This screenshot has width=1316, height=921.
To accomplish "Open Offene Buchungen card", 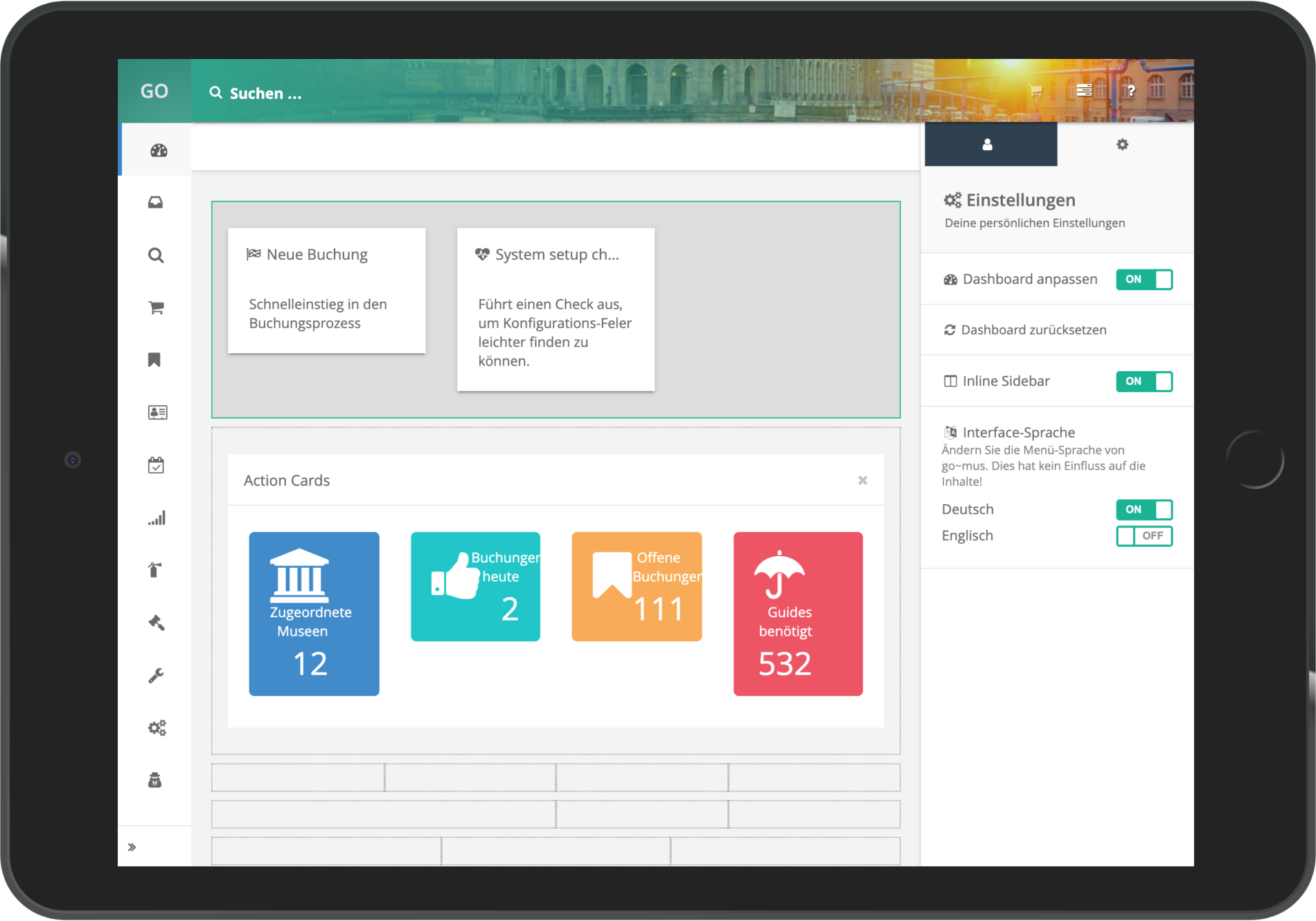I will click(x=637, y=586).
